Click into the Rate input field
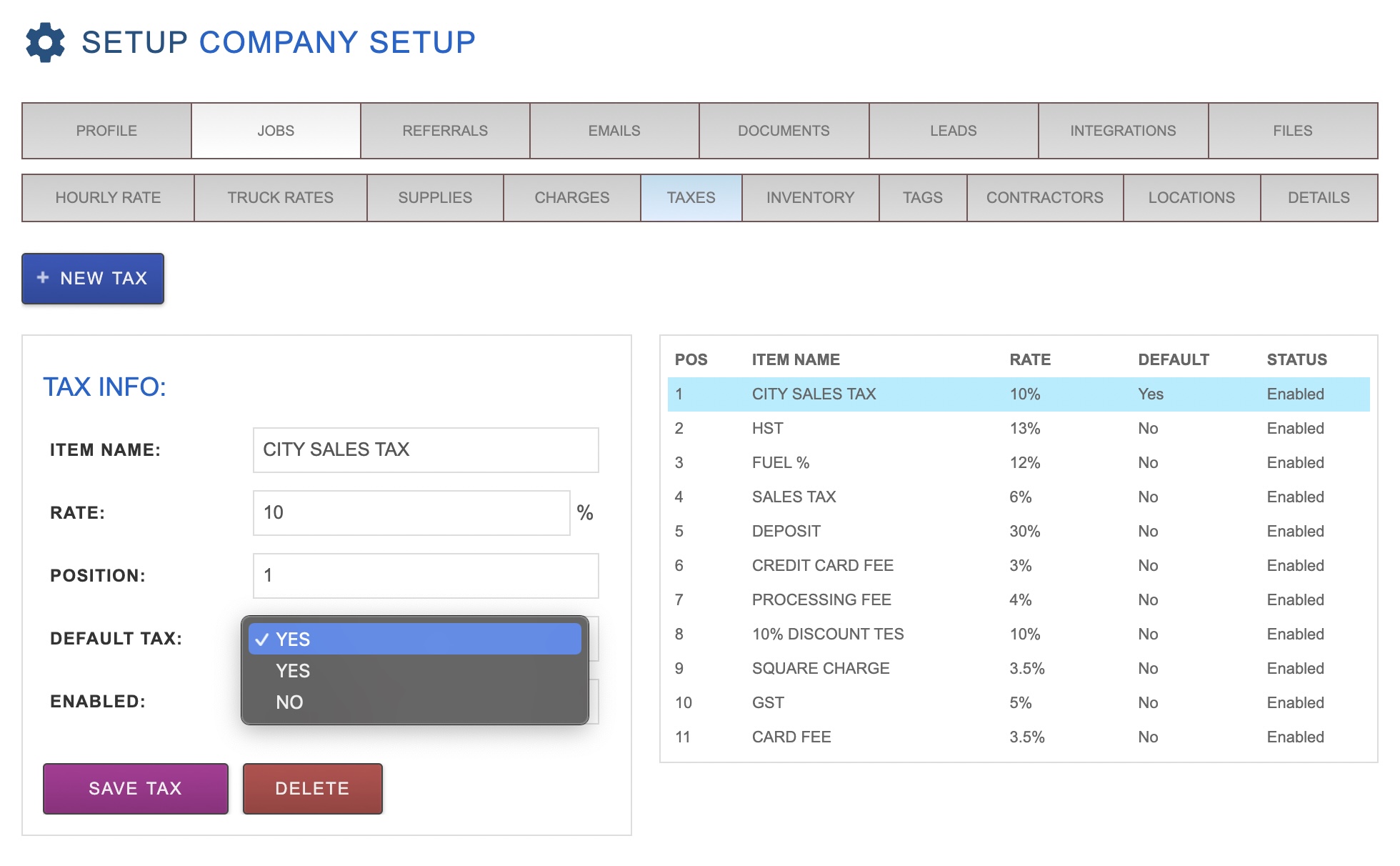This screenshot has width=1400, height=866. click(x=411, y=513)
